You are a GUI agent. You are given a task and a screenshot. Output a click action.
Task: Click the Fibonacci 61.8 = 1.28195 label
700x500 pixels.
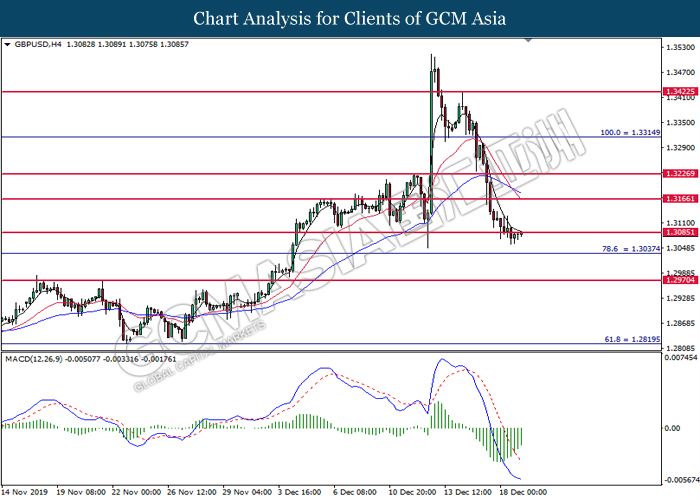(x=632, y=339)
